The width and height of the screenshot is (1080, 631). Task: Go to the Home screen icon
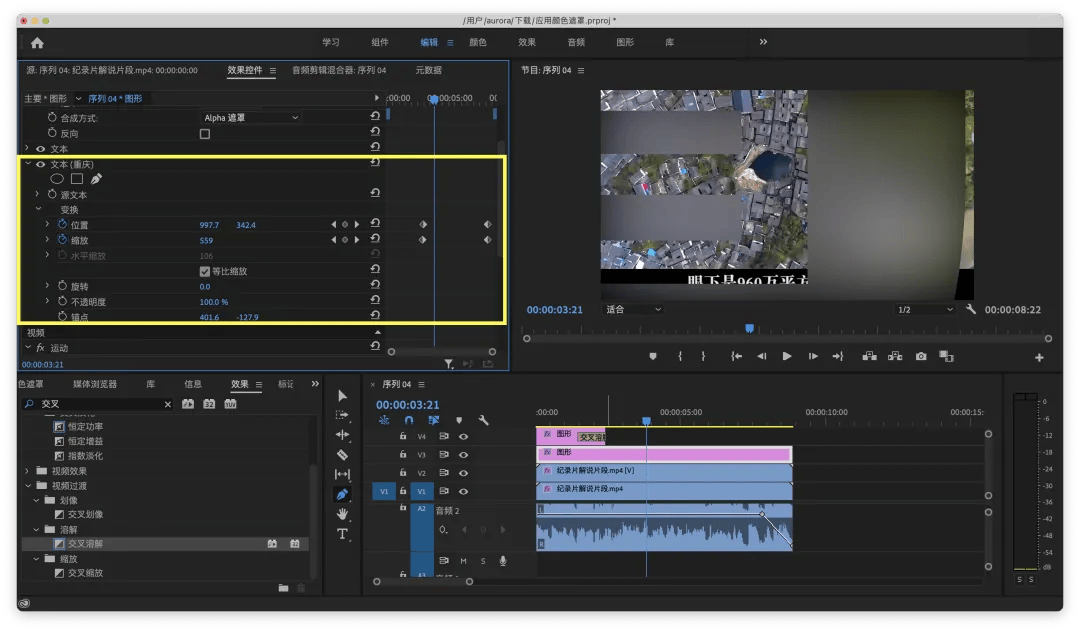[37, 43]
